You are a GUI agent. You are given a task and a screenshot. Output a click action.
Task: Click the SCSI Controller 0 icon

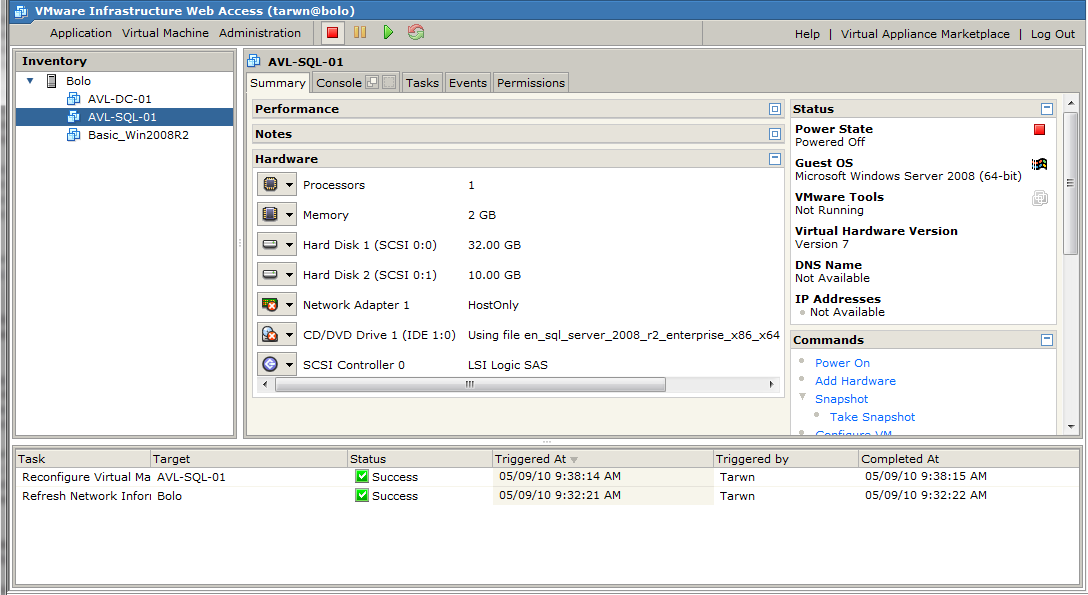(x=270, y=364)
